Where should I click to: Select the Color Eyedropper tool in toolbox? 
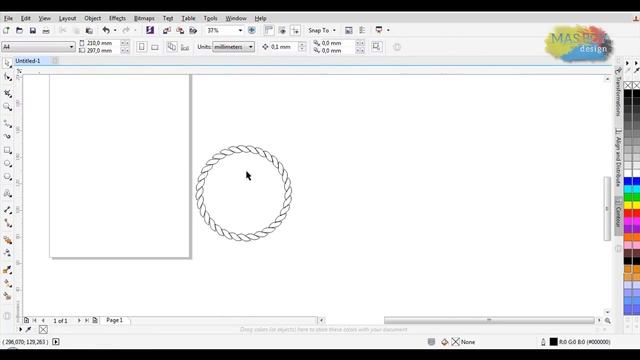7,270
